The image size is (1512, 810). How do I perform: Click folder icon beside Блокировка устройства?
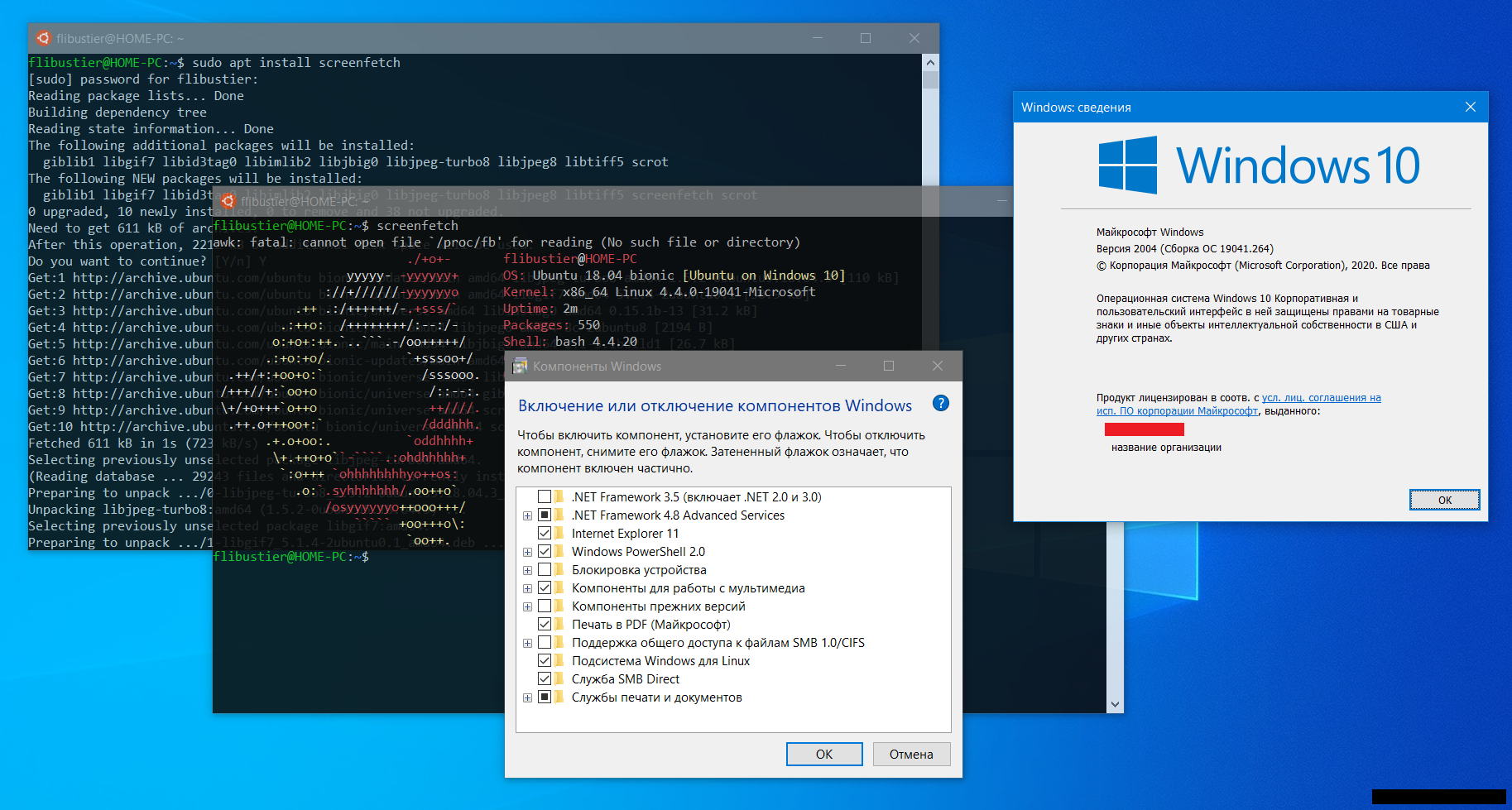560,569
